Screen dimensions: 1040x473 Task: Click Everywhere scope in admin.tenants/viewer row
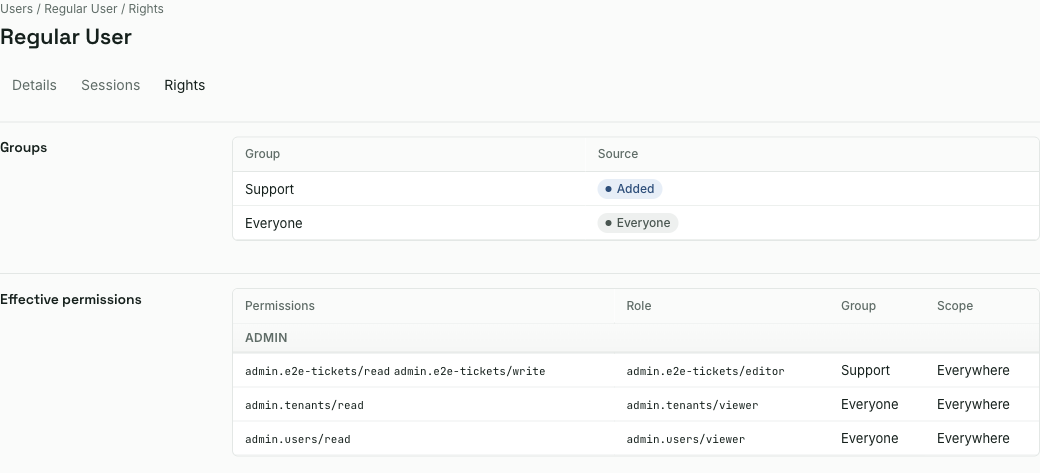pos(973,405)
